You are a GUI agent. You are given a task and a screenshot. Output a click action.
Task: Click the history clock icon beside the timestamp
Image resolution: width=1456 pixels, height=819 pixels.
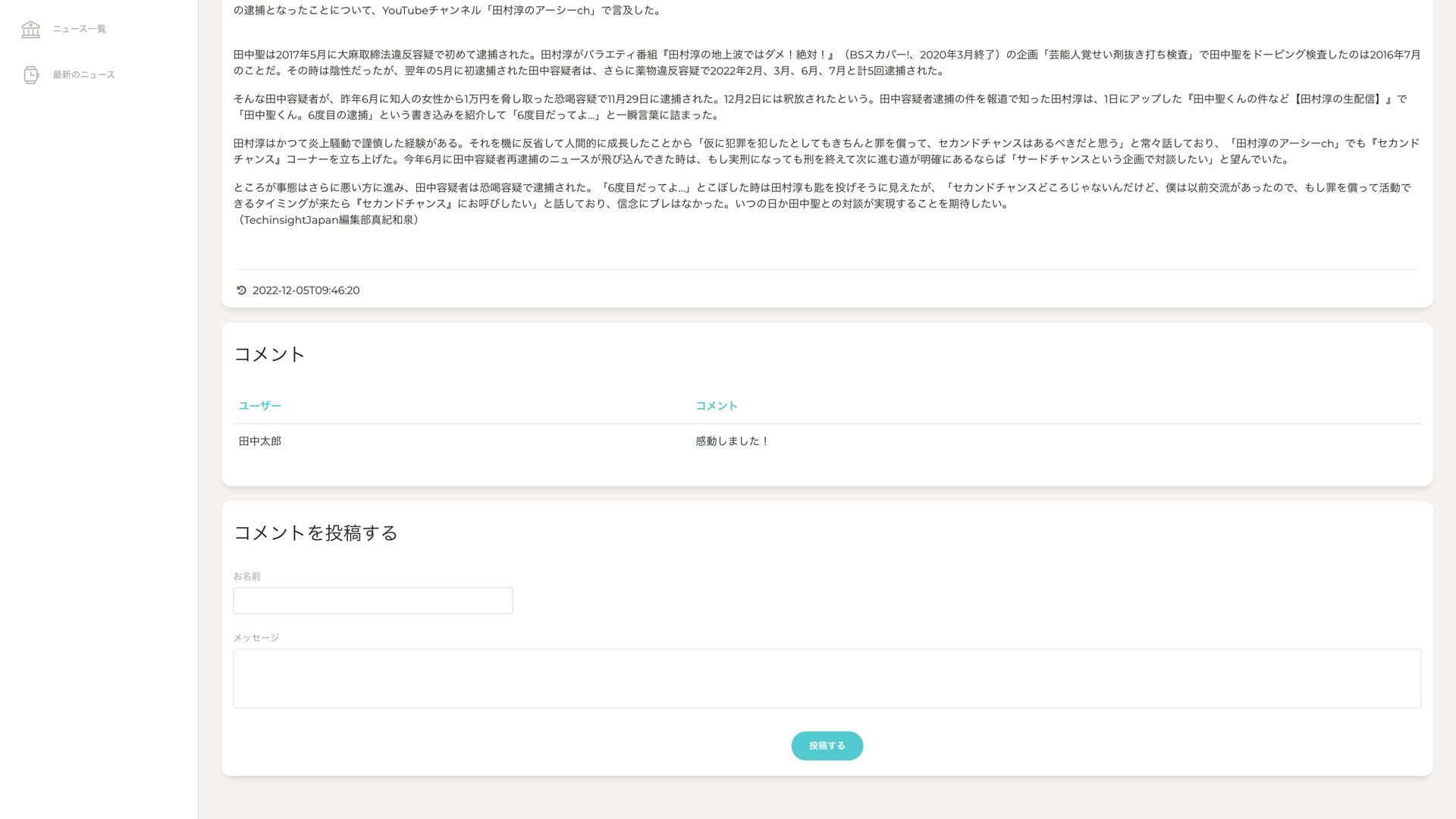(241, 290)
